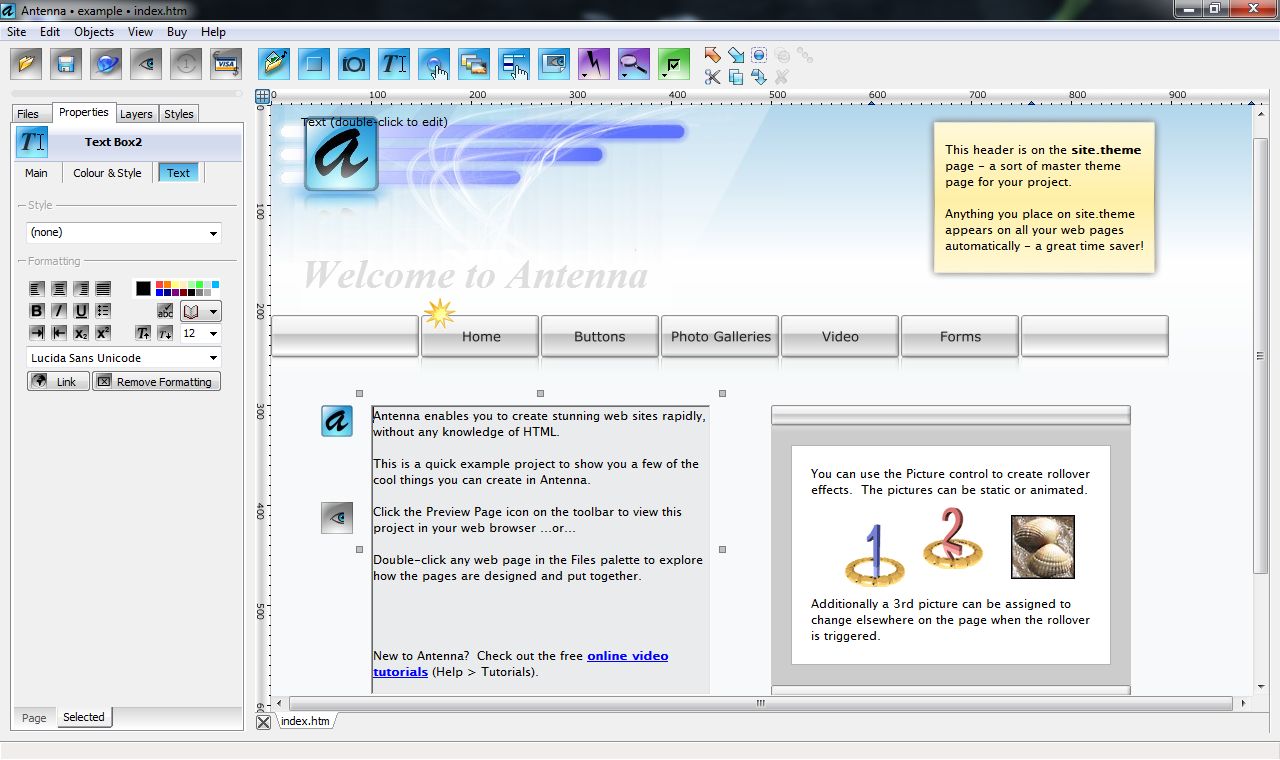Select the navigation menu tool with the hand pointer

tap(514, 64)
